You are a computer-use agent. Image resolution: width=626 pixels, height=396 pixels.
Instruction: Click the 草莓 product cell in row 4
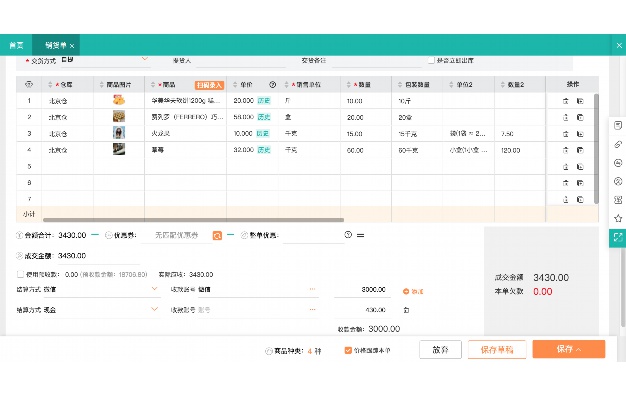click(x=186, y=150)
